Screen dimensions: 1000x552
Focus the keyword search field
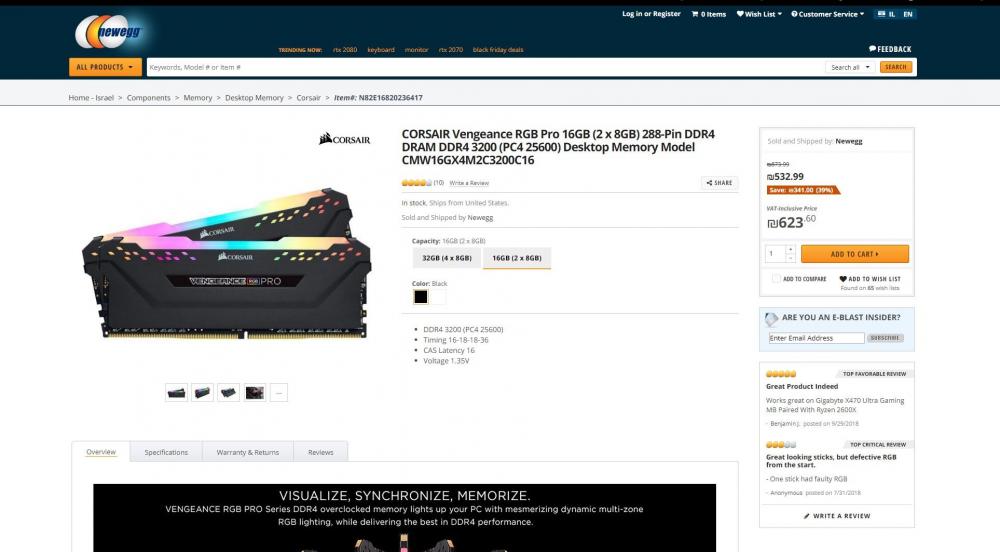[485, 67]
